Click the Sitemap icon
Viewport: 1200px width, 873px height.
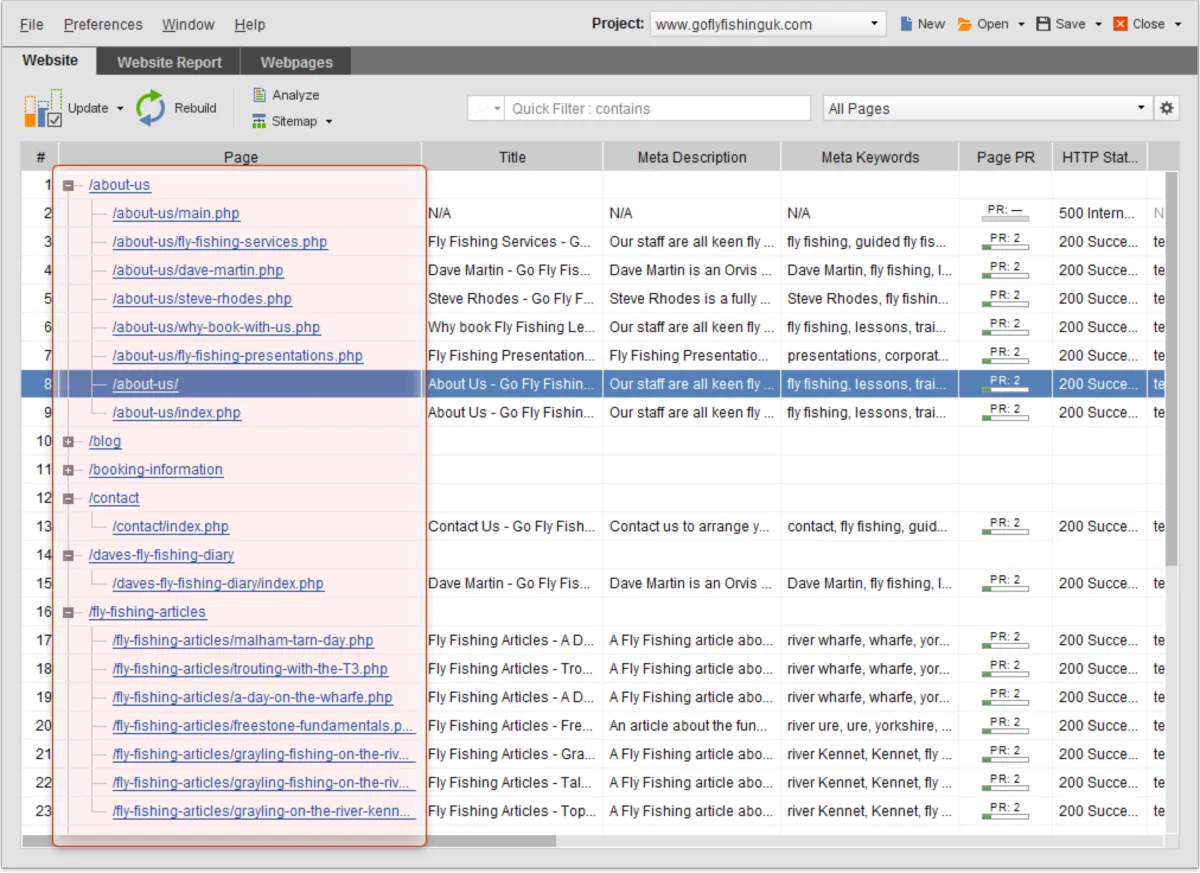[259, 121]
